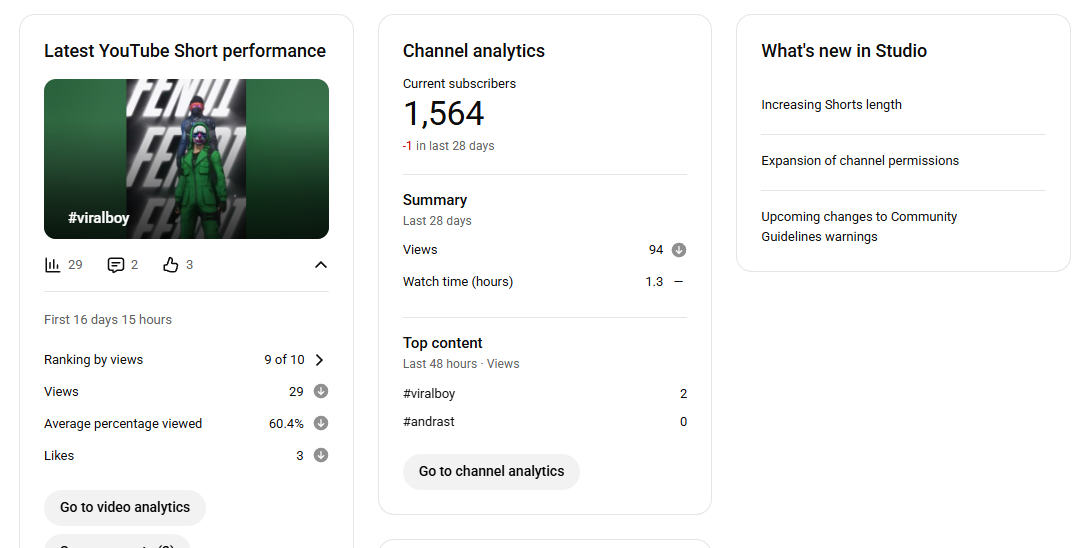Open Expansion of channel permissions news
The image size is (1082, 548).
coord(859,161)
